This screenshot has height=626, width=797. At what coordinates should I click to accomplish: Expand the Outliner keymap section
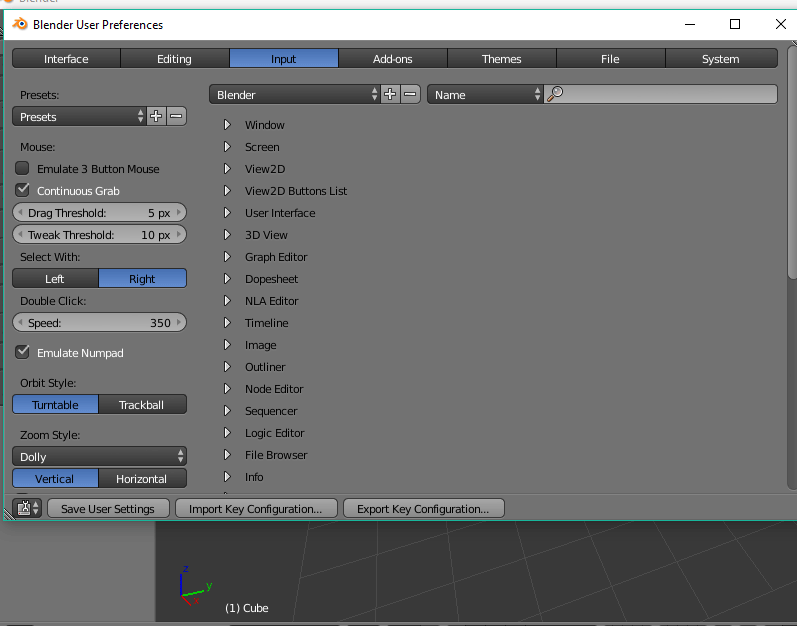click(x=227, y=366)
